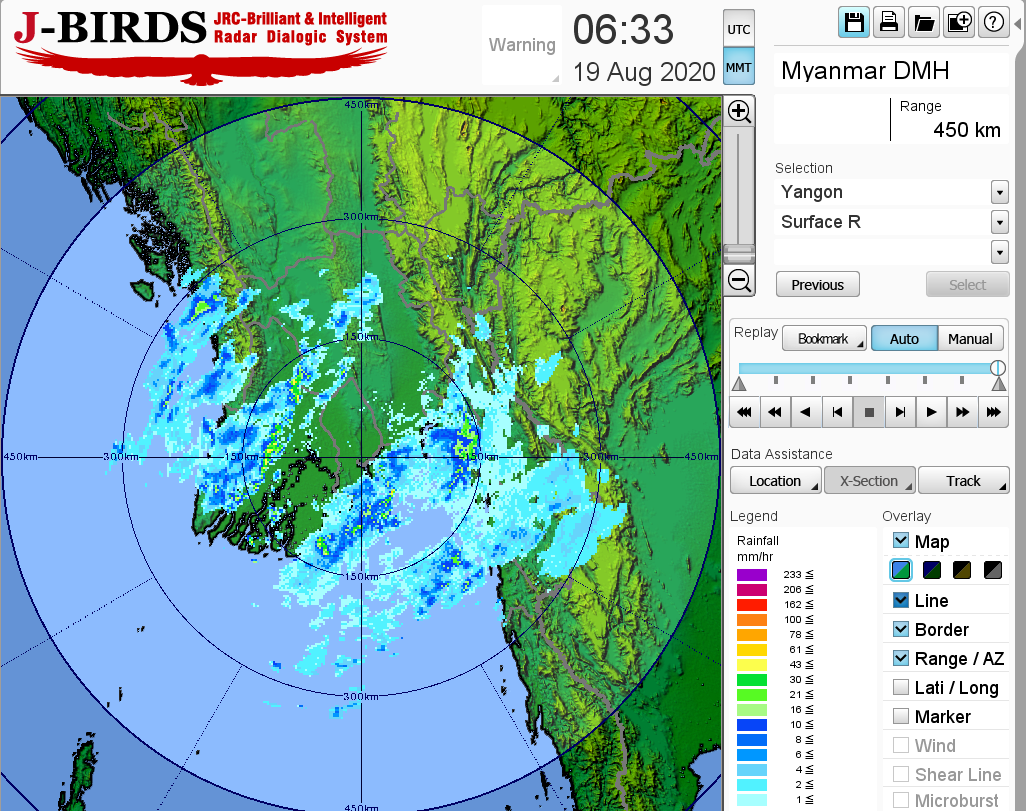Enable the Marker overlay checkbox
Viewport: 1030px width, 811px height.
(x=901, y=716)
